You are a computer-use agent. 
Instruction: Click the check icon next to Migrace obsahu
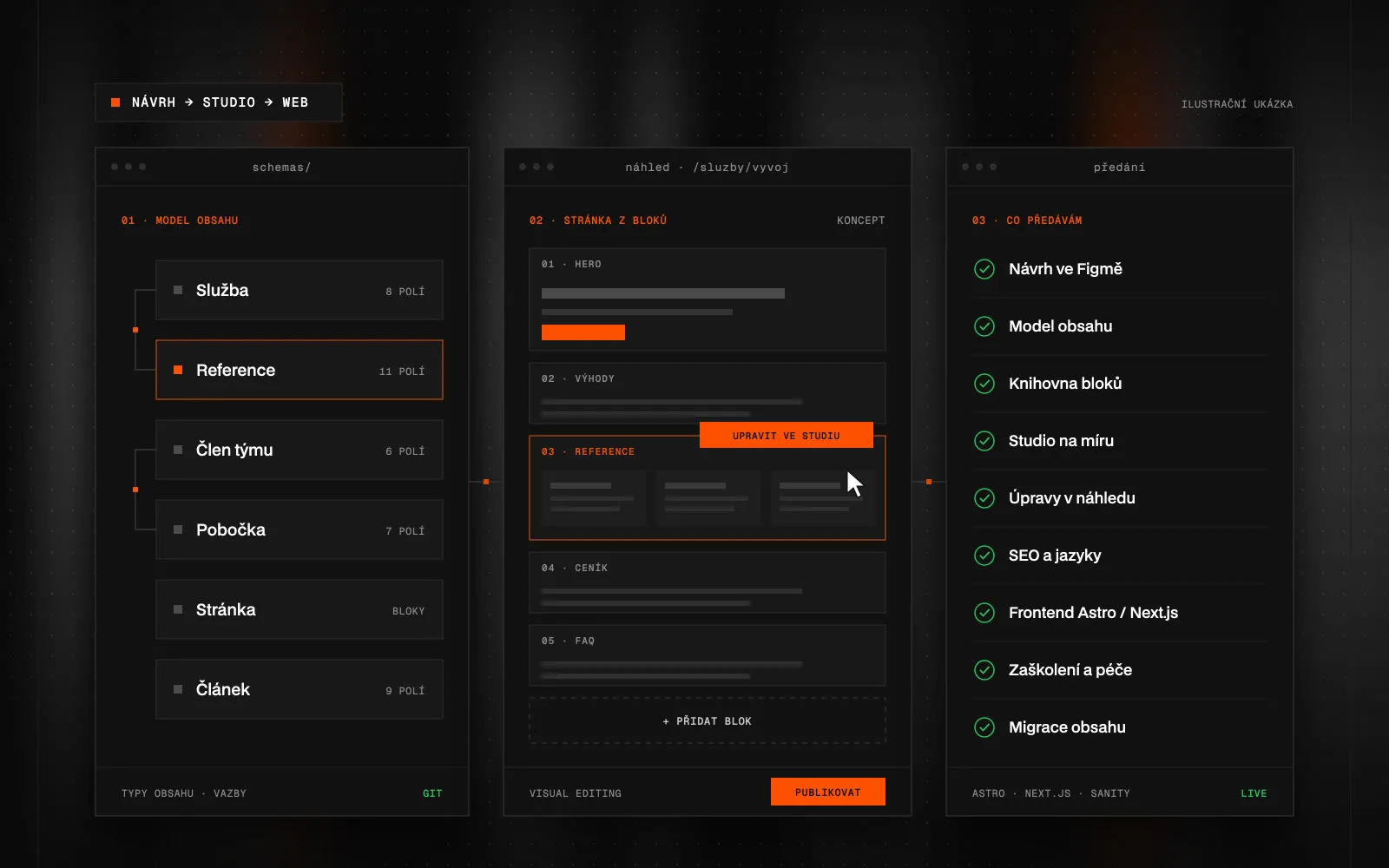(x=984, y=727)
